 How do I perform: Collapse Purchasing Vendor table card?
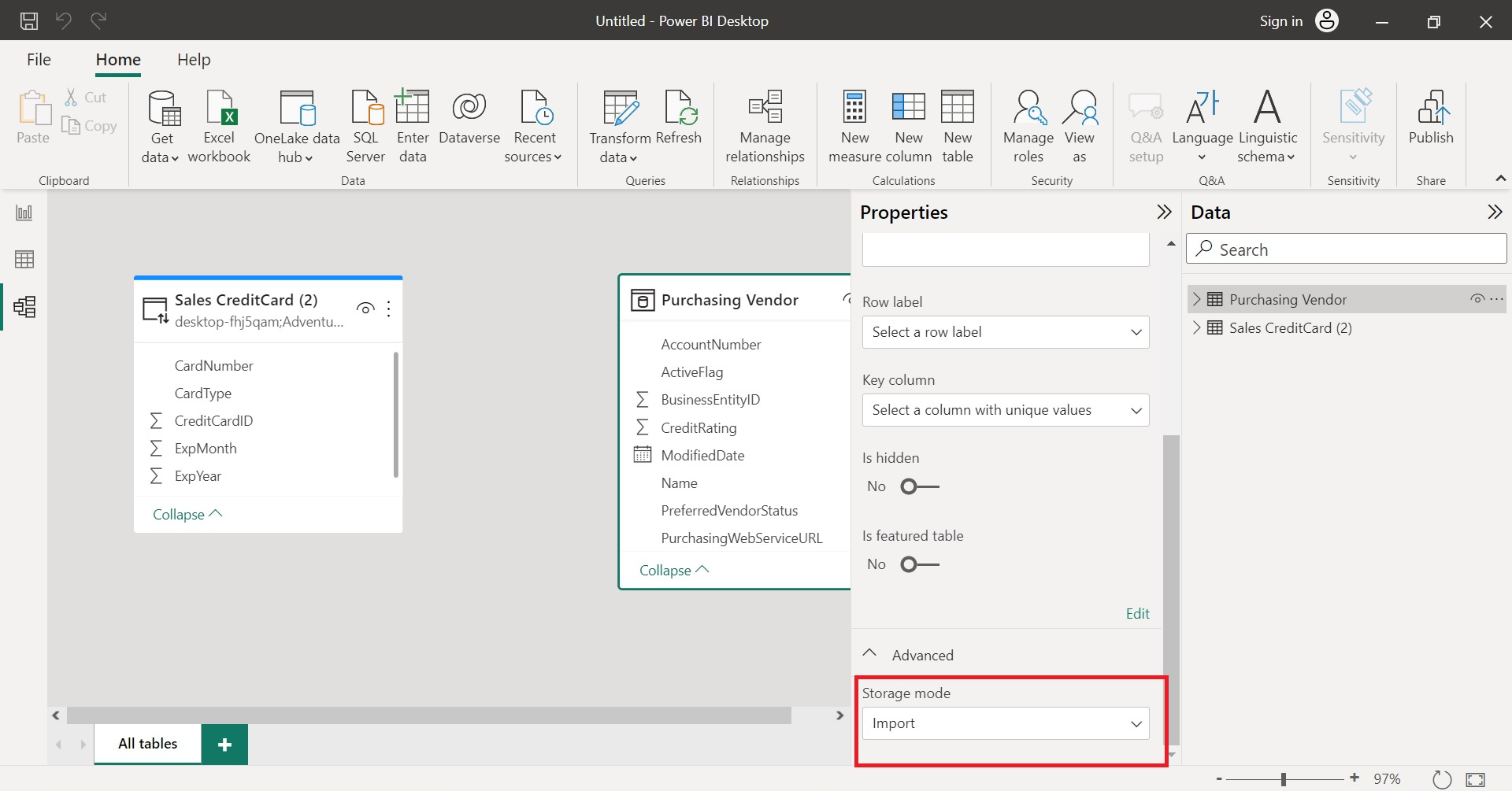pos(674,570)
